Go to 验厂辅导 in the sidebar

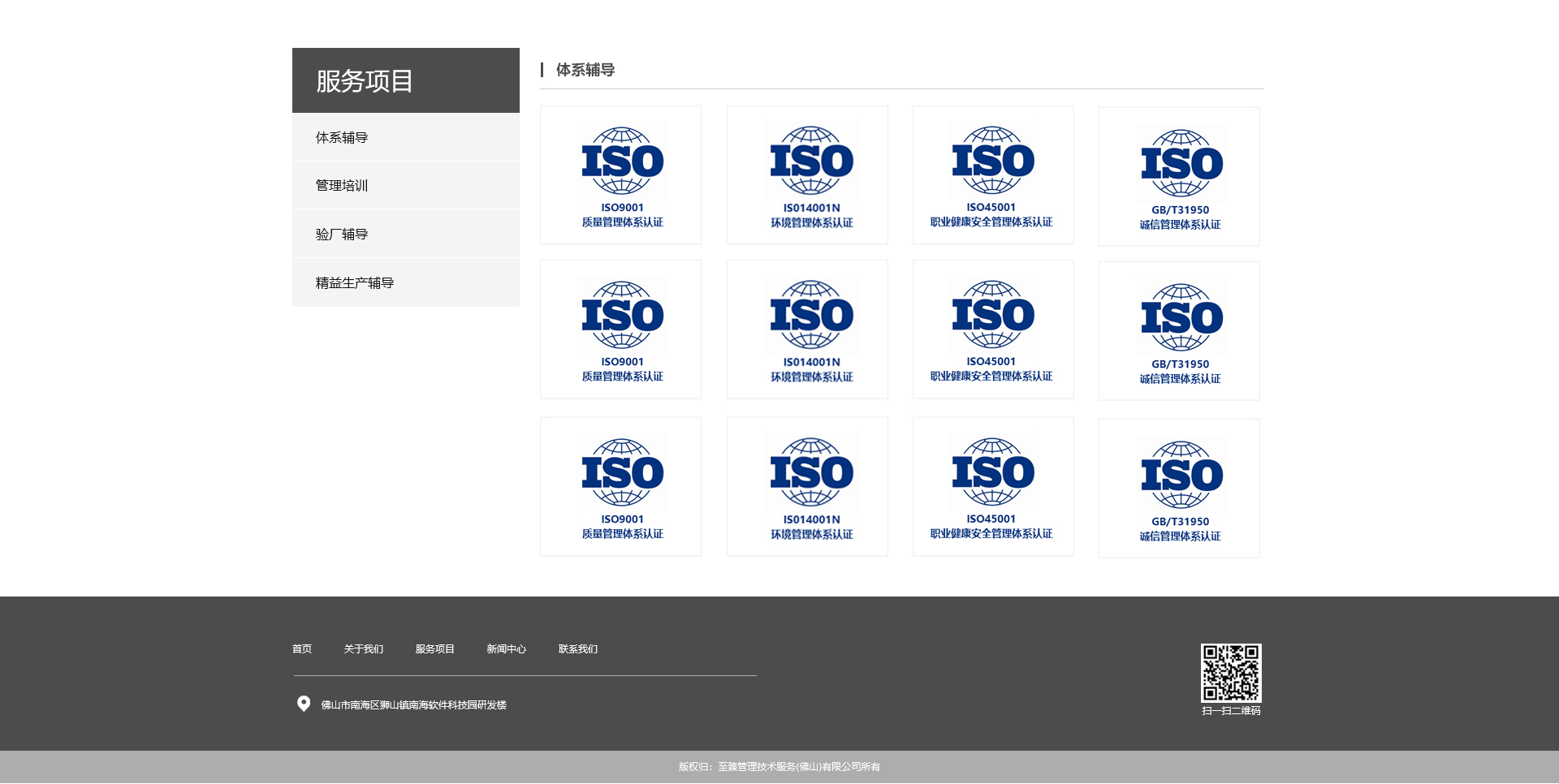[x=342, y=235]
